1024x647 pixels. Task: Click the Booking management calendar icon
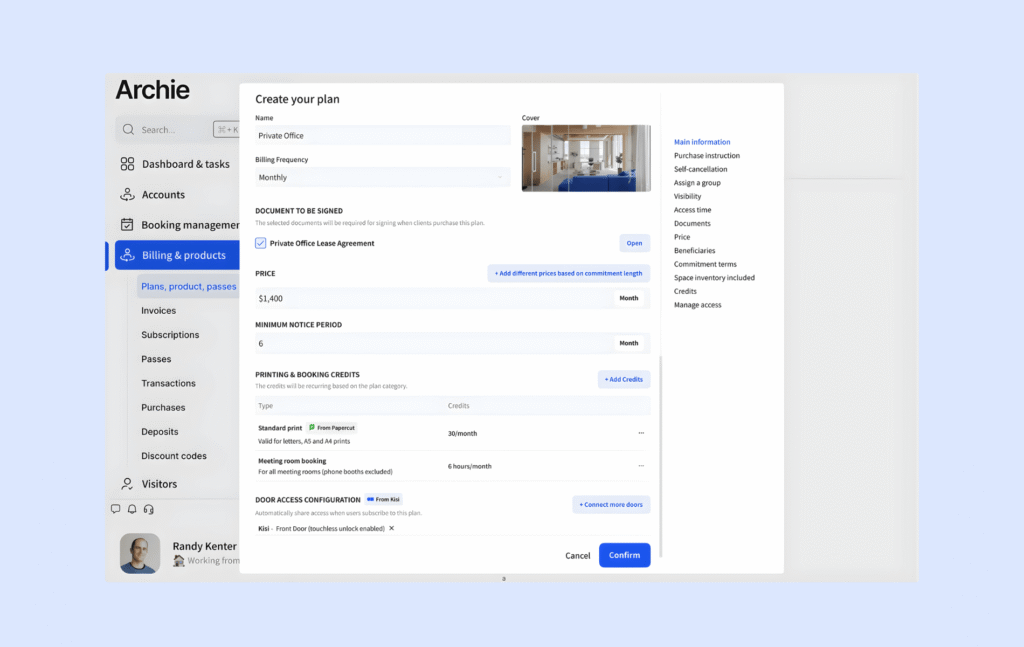pos(127,225)
